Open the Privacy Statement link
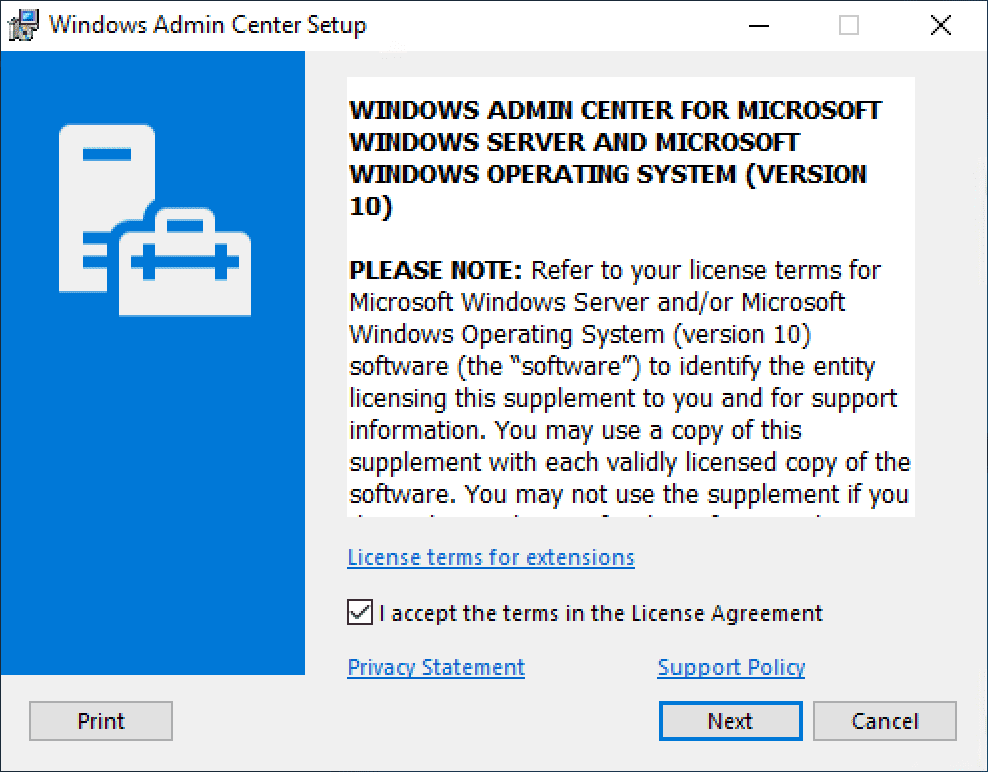 (x=436, y=667)
